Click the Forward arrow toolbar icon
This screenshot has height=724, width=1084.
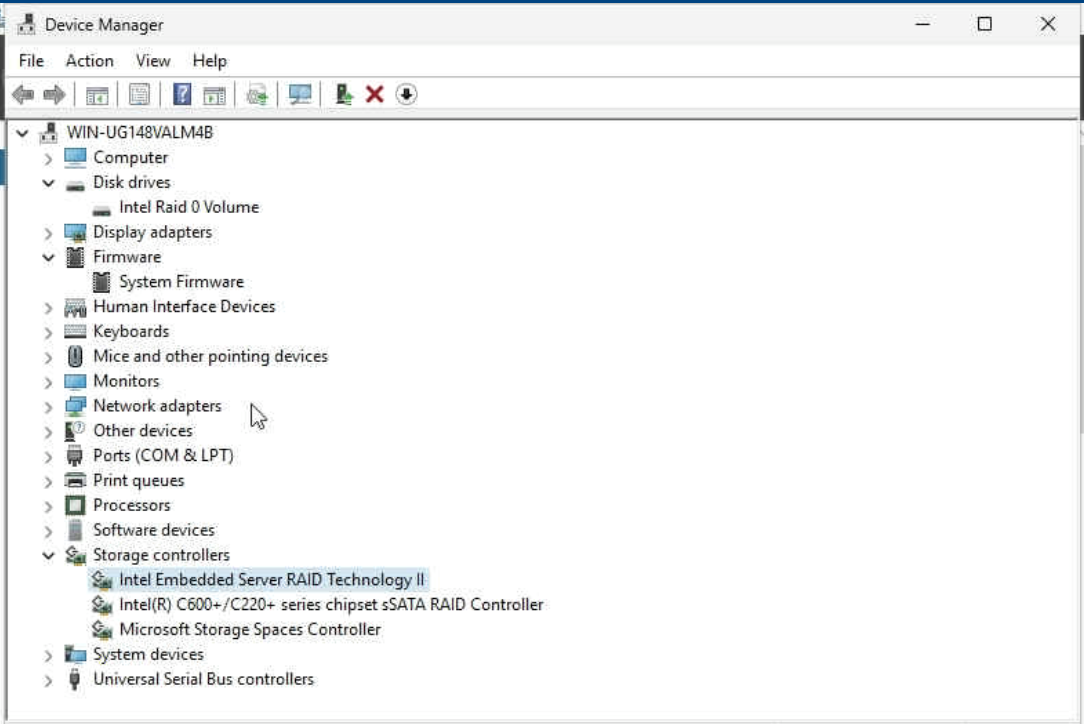click(54, 94)
